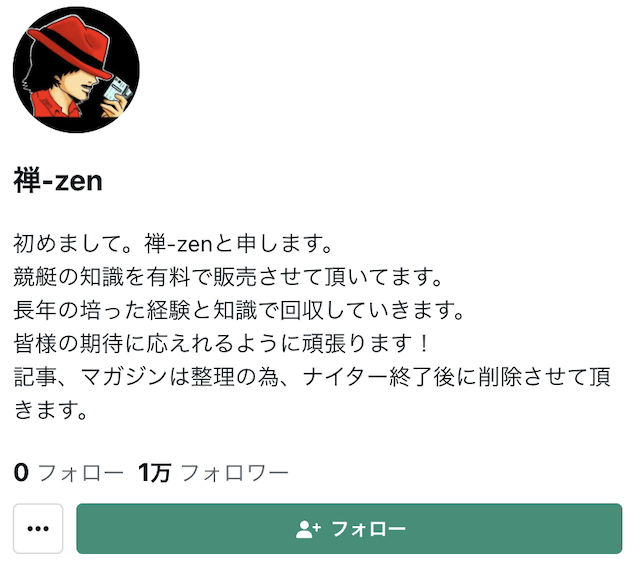Click the bio line about 競艇の知識
This screenshot has width=640, height=562.
228,277
